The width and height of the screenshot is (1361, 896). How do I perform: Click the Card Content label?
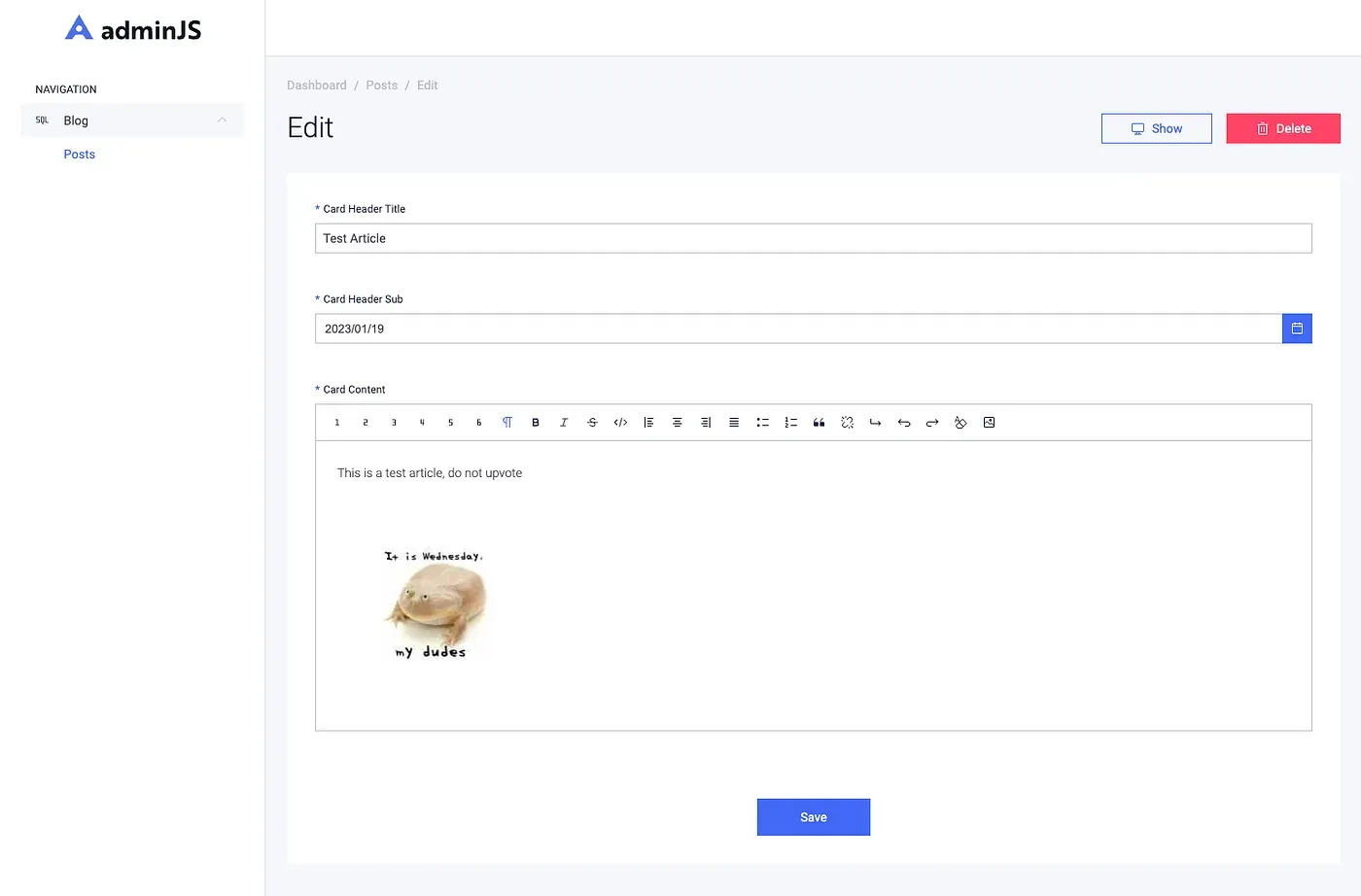coord(354,390)
